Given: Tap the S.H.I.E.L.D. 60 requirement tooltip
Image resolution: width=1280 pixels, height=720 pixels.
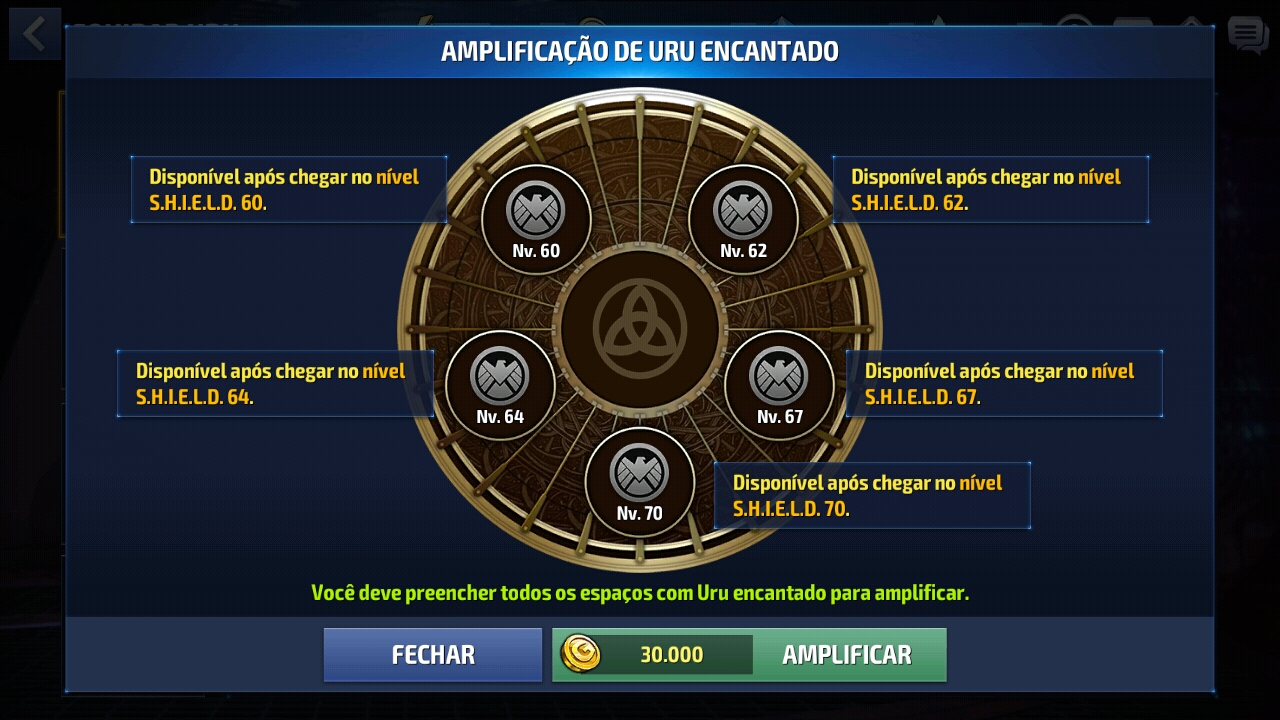Looking at the screenshot, I should tap(289, 190).
